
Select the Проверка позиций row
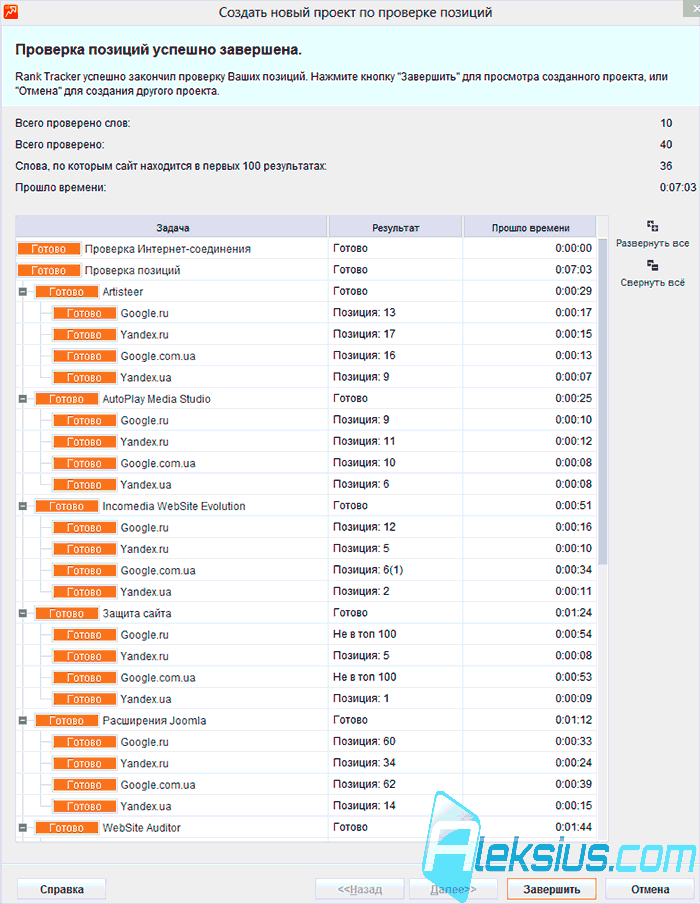click(x=306, y=270)
